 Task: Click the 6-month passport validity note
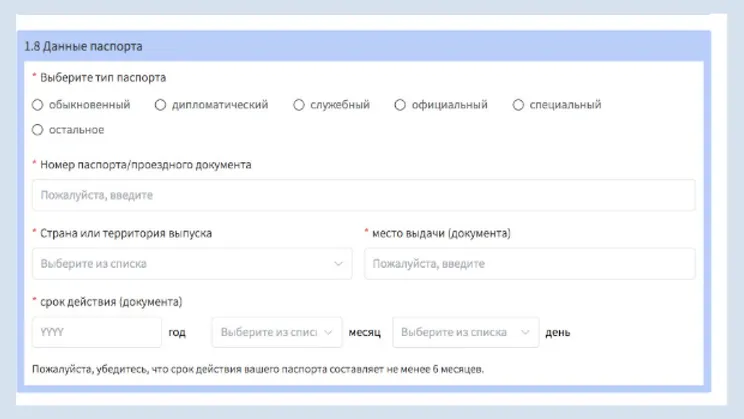258,369
